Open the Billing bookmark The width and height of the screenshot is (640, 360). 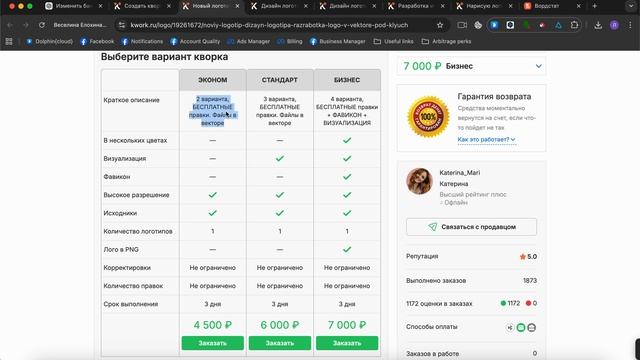click(290, 41)
